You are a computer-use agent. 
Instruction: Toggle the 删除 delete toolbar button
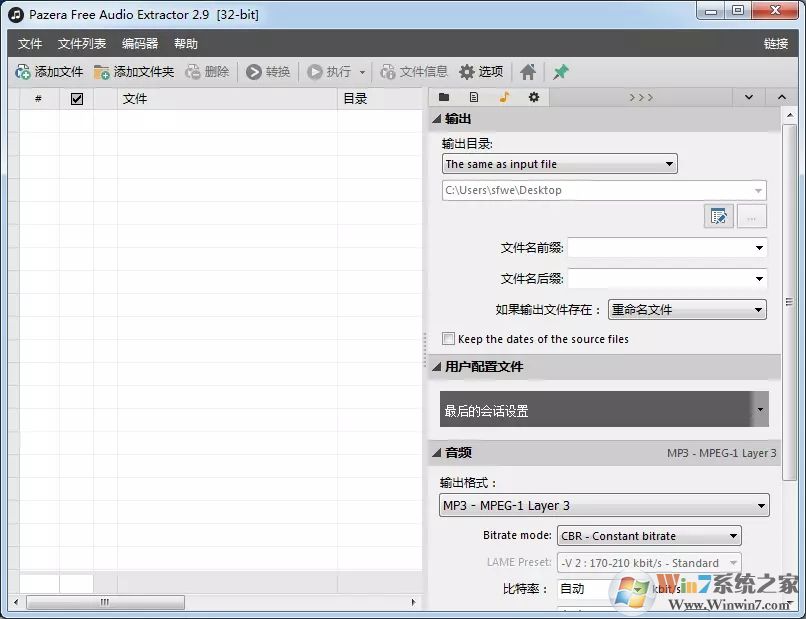pyautogui.click(x=191, y=71)
